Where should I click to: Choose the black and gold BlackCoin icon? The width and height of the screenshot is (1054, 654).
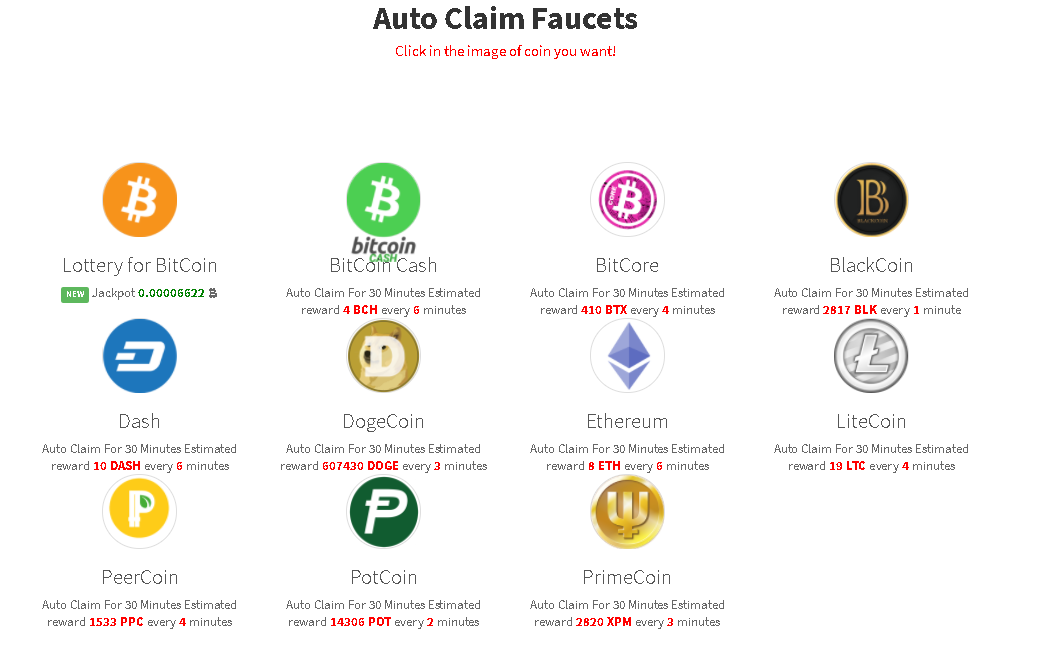point(871,200)
